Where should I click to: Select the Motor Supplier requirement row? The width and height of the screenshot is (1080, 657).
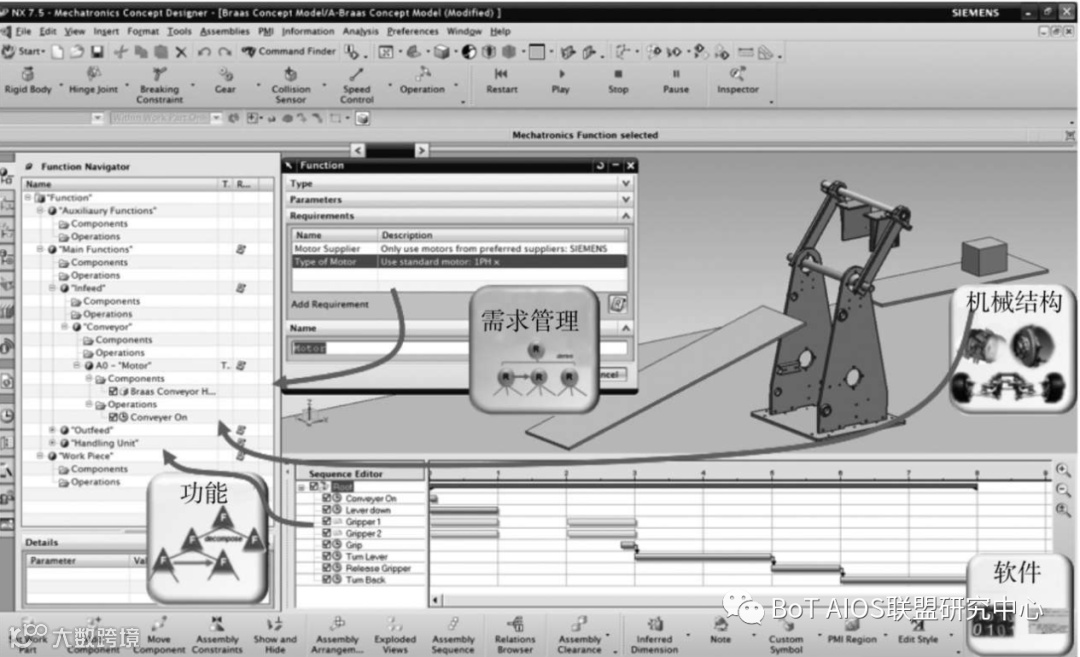tap(459, 249)
